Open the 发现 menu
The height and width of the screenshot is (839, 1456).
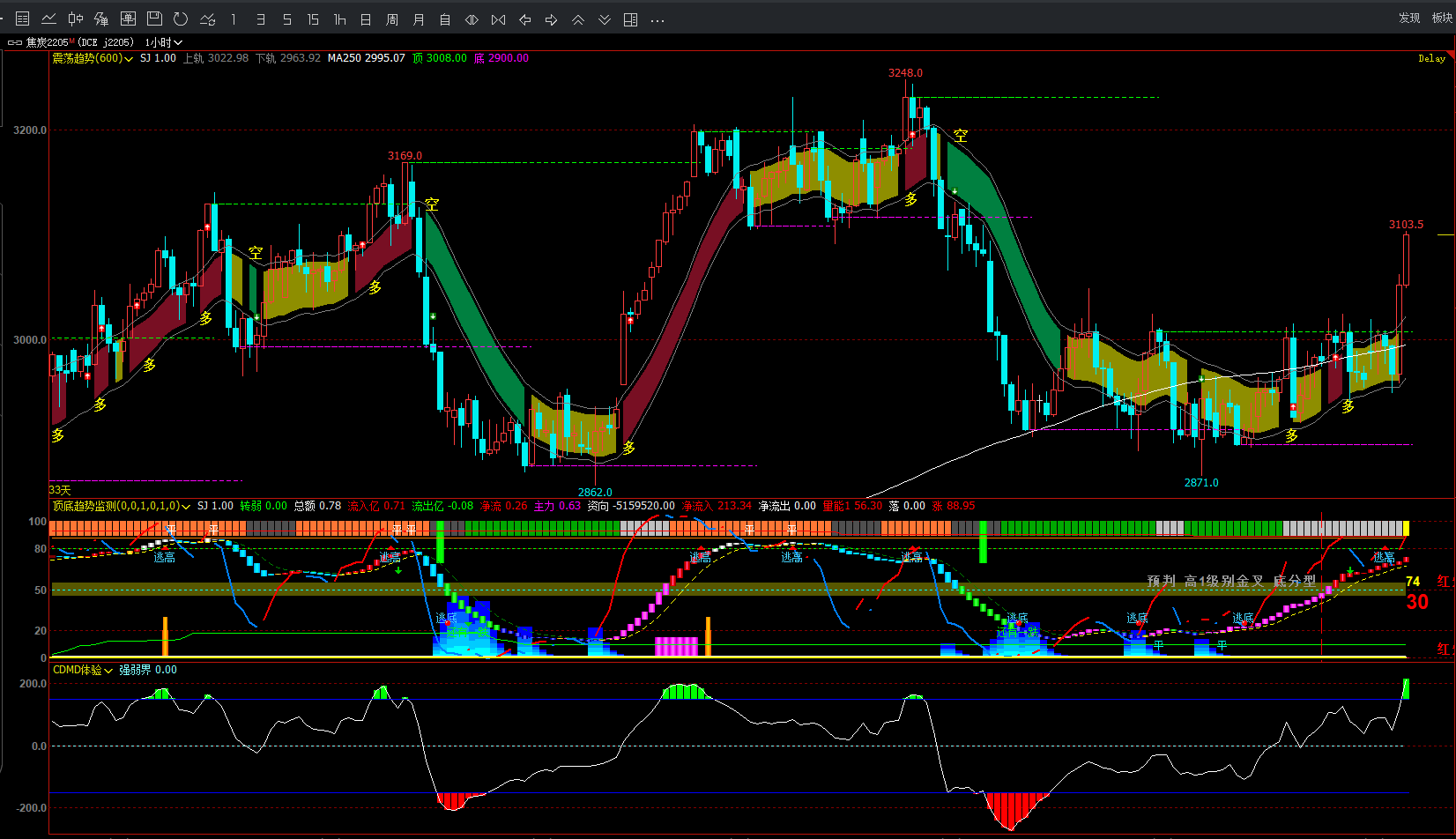tap(1409, 18)
